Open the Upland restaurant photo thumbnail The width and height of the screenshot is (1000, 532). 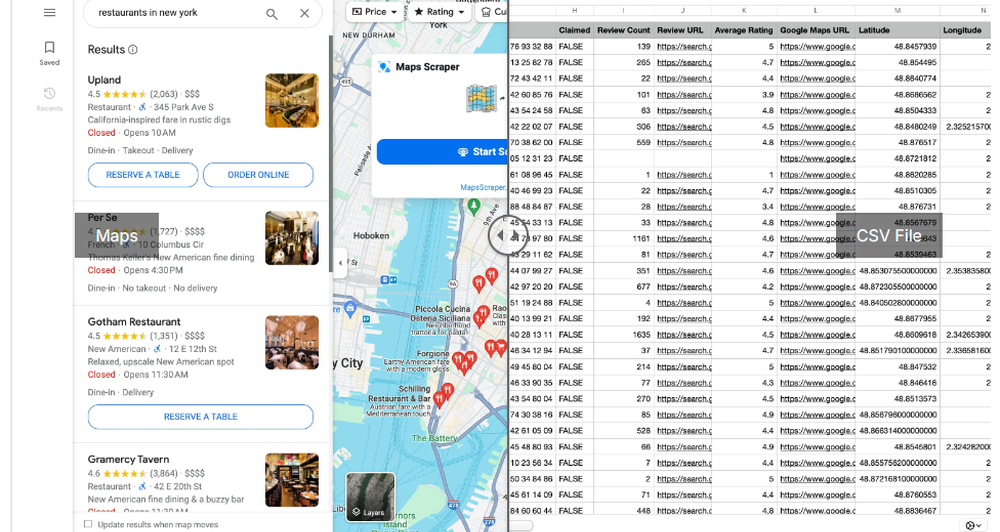pyautogui.click(x=292, y=101)
